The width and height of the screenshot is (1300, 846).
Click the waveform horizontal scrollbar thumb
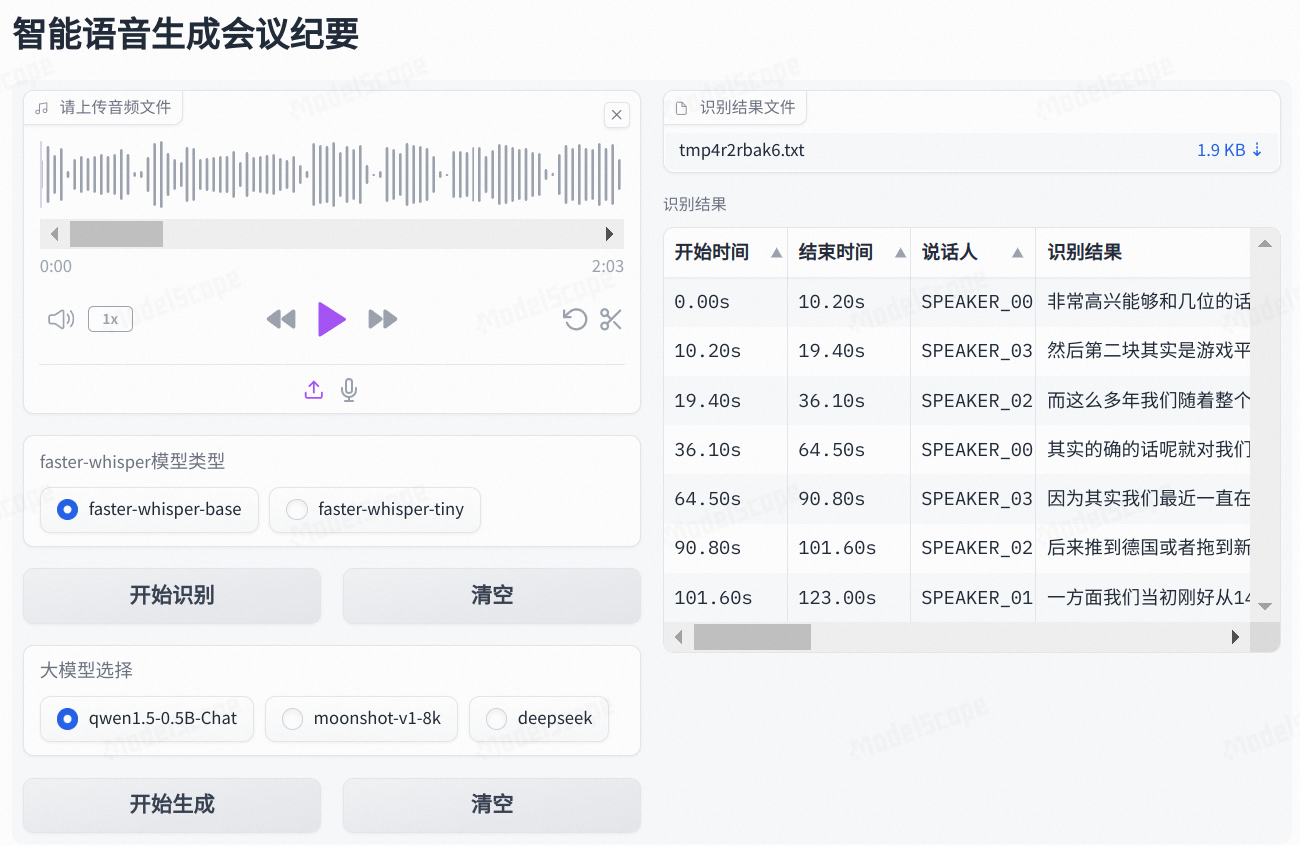pyautogui.click(x=116, y=234)
